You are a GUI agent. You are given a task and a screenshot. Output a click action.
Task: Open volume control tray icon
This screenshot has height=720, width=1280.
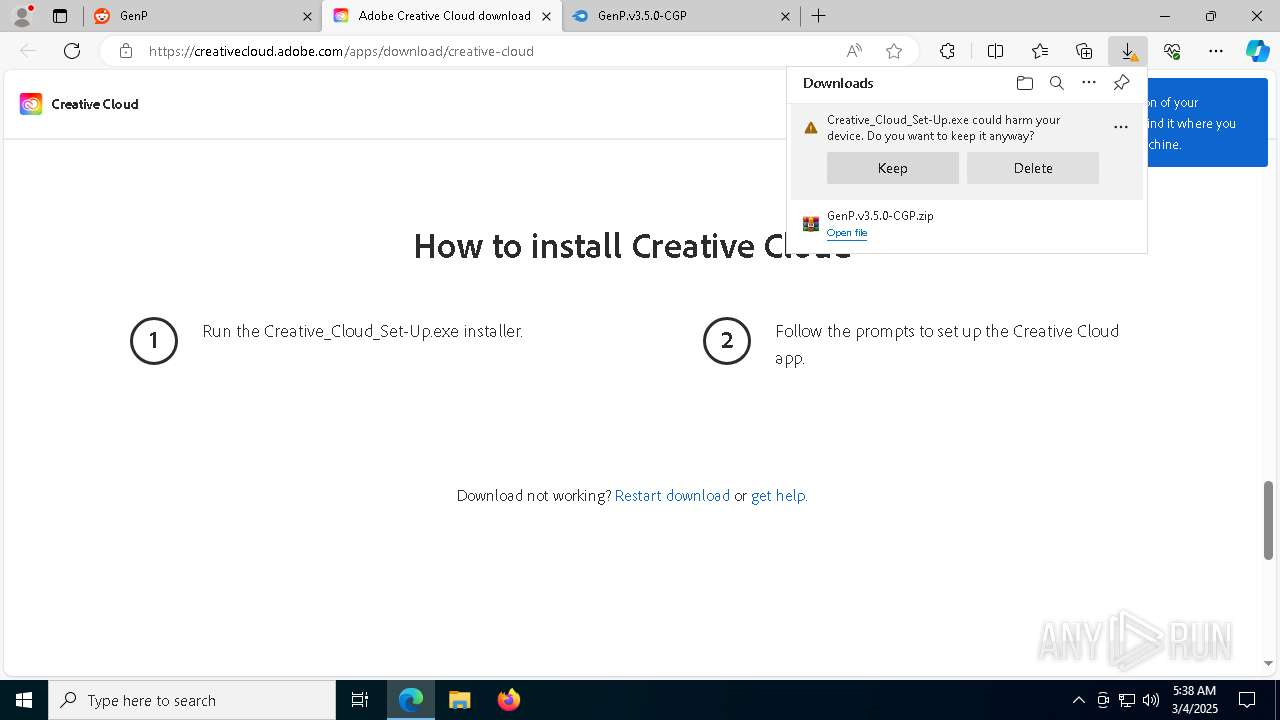pyautogui.click(x=1150, y=700)
